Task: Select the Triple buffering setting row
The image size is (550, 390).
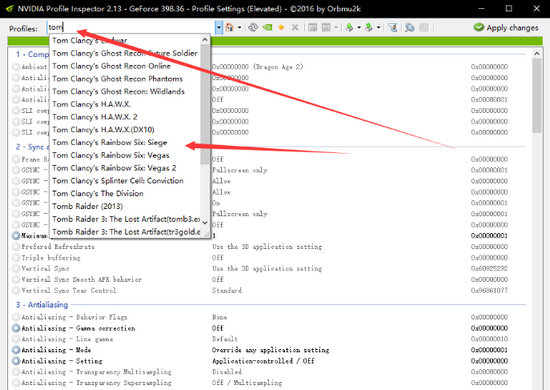Action: pyautogui.click(x=269, y=258)
